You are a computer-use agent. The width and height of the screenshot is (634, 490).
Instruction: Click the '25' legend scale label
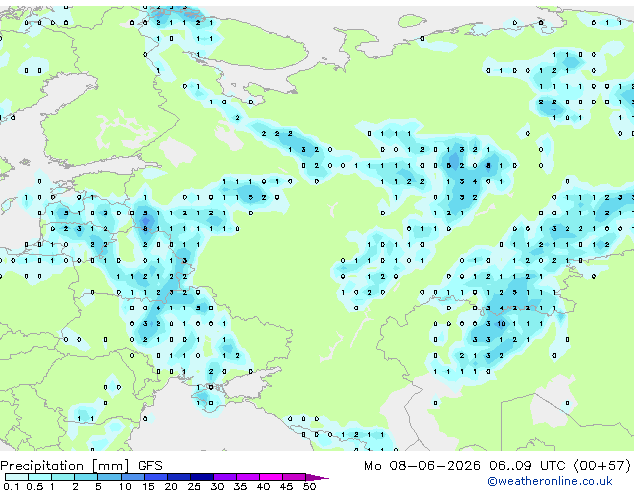click(194, 486)
